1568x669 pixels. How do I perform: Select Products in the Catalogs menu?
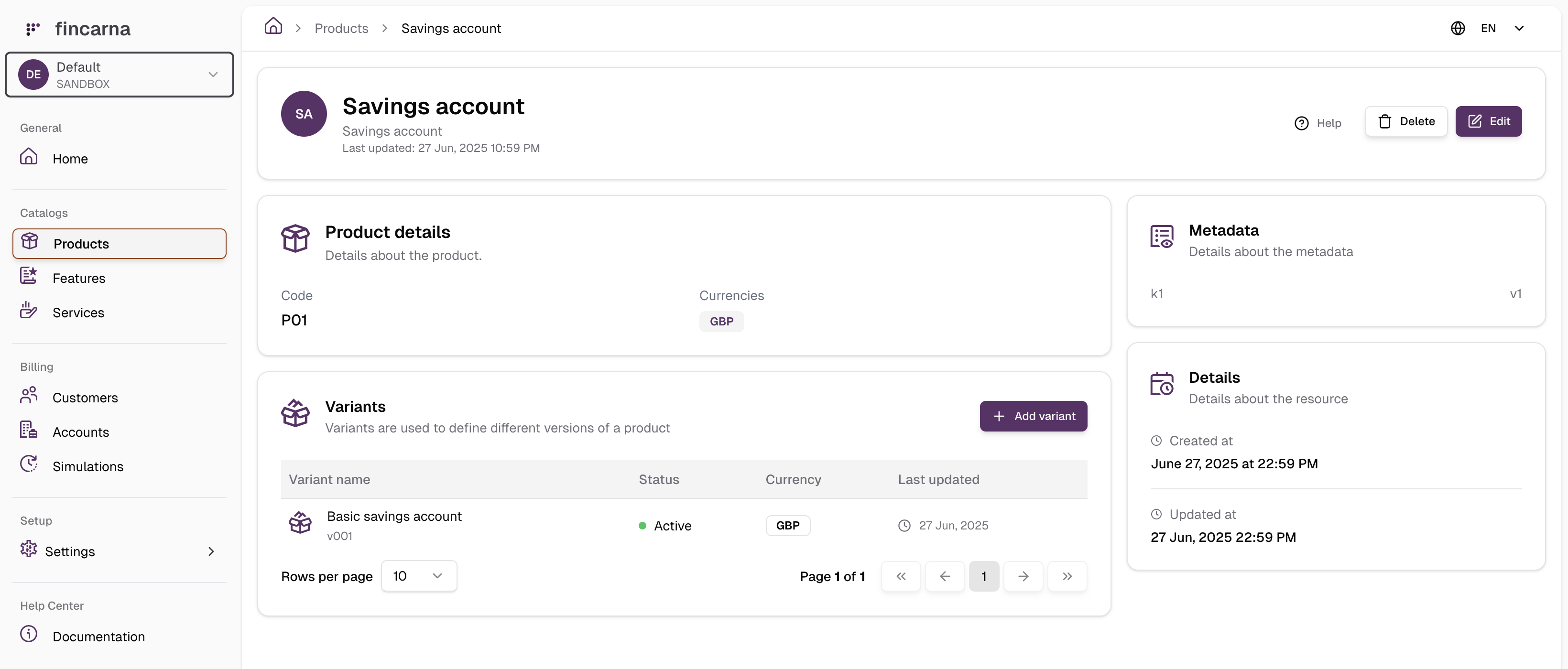tap(120, 243)
